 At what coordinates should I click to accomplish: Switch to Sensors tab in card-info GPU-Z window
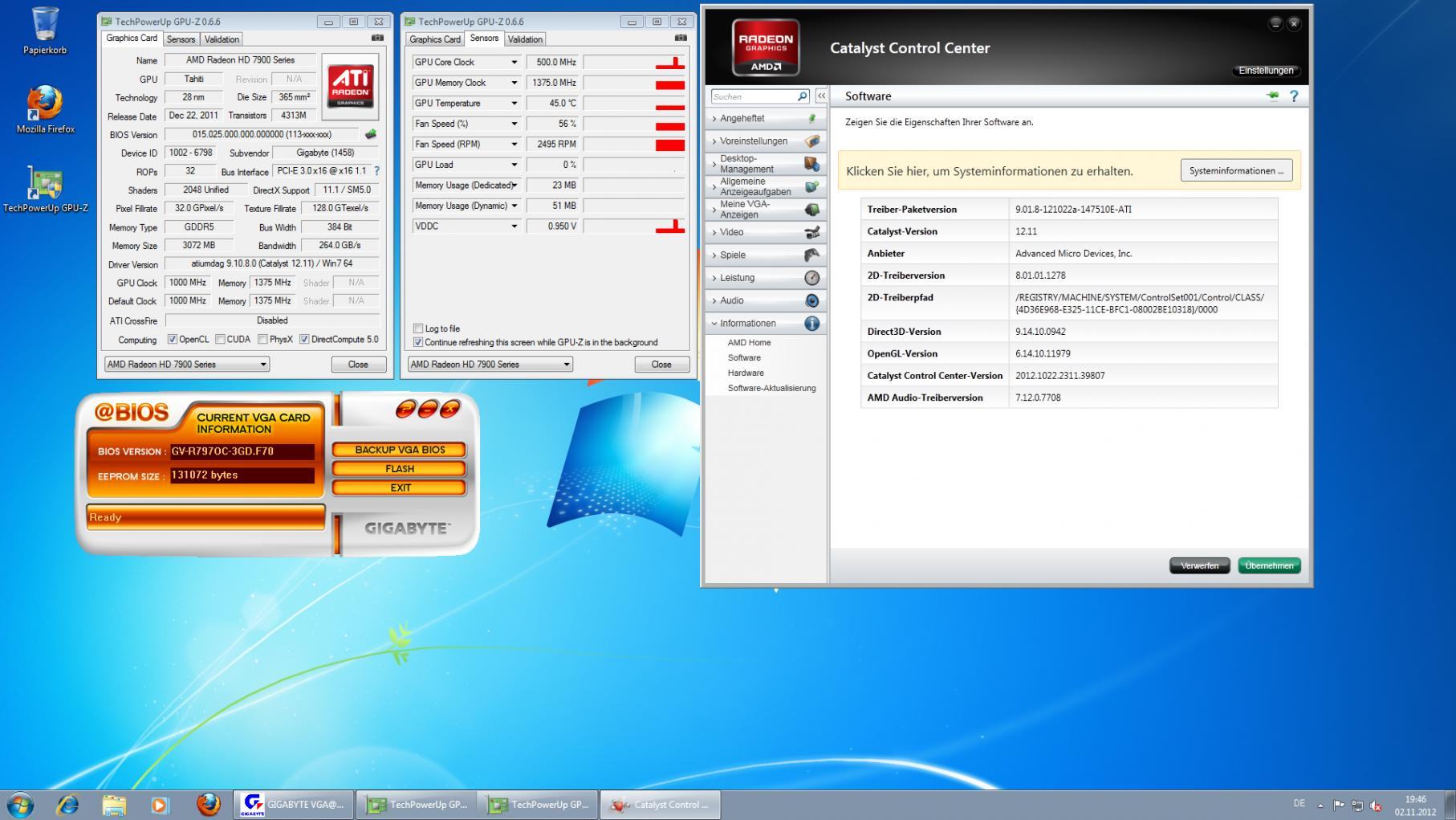181,39
